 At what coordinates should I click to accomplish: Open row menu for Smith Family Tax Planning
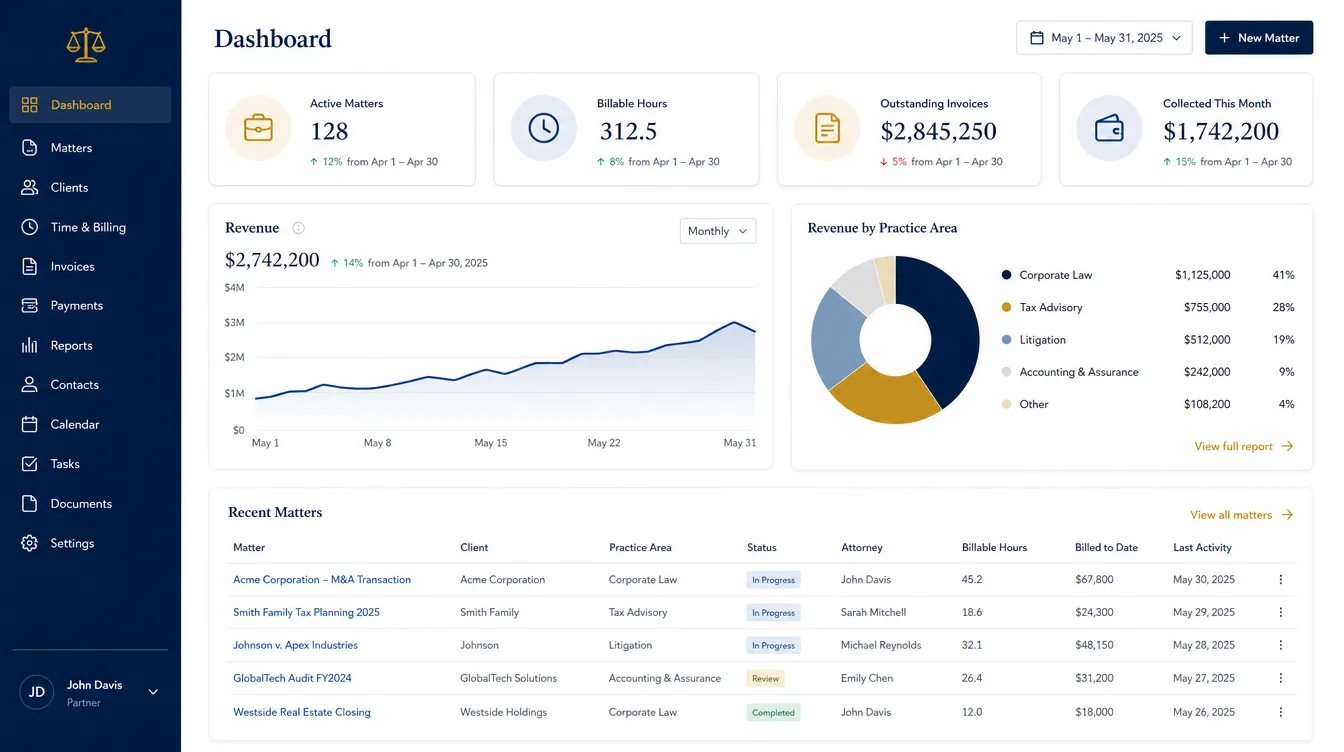coord(1280,612)
